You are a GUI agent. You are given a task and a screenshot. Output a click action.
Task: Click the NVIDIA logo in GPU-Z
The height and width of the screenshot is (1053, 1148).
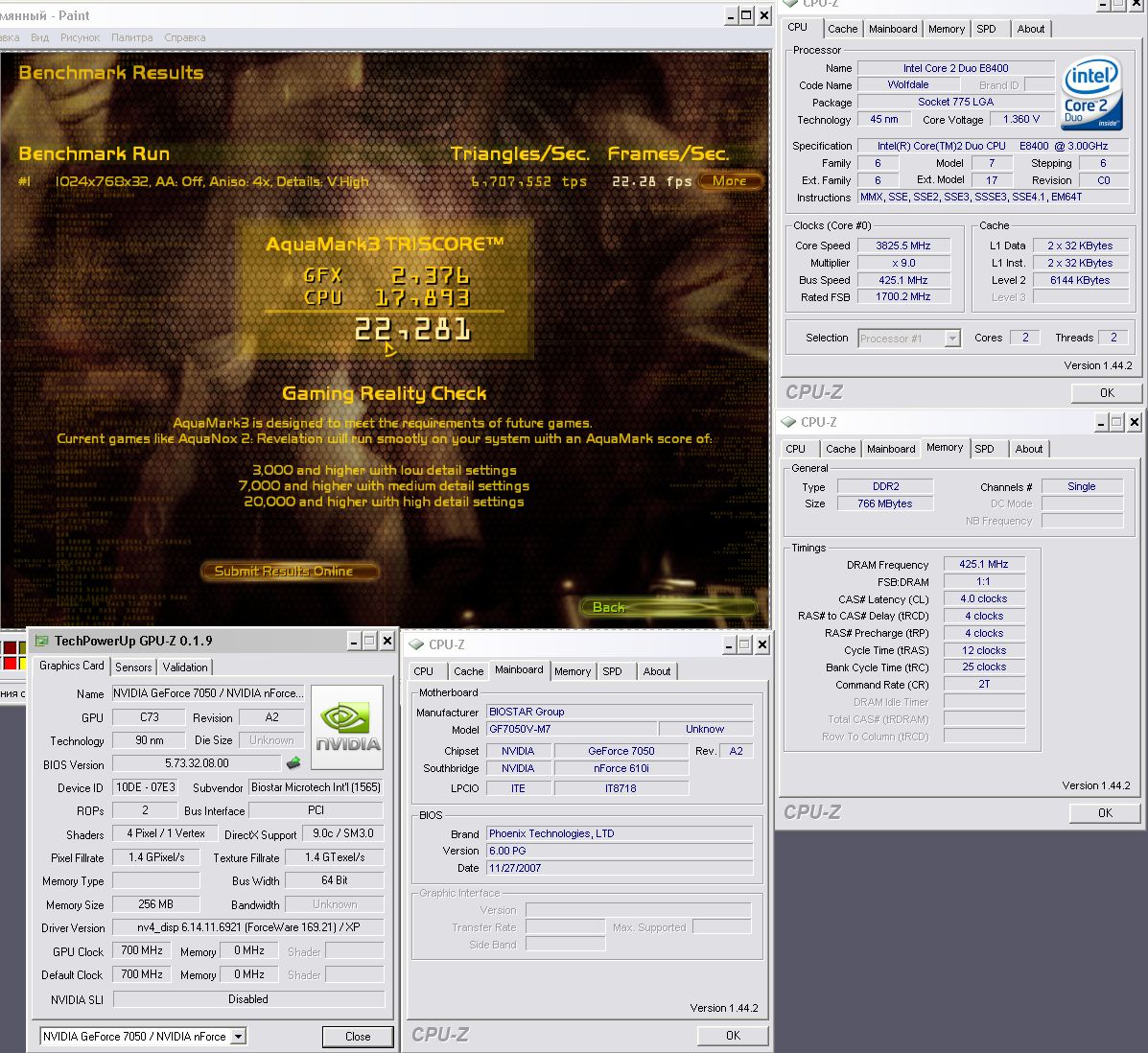click(347, 727)
